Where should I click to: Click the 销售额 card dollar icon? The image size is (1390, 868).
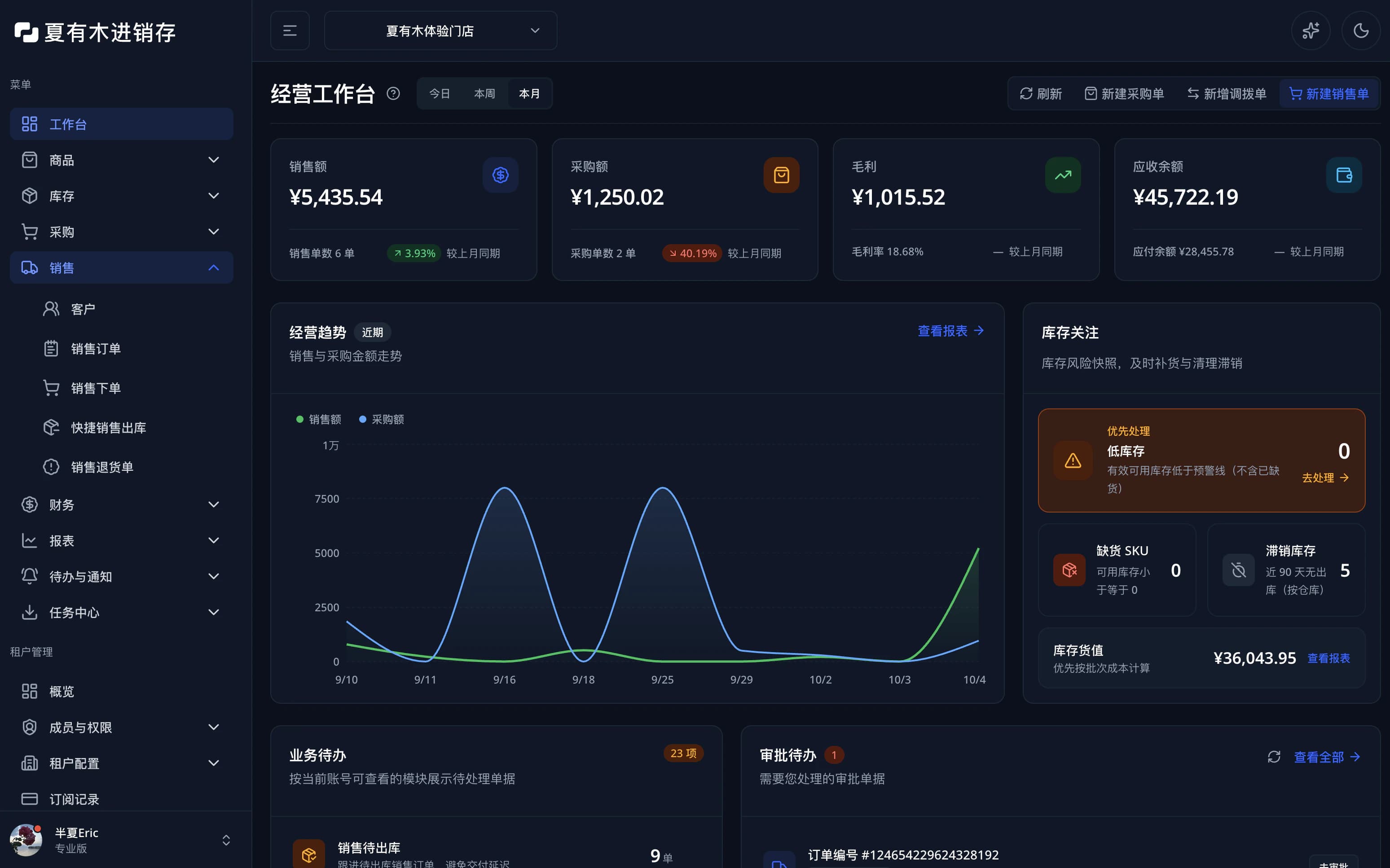point(500,175)
